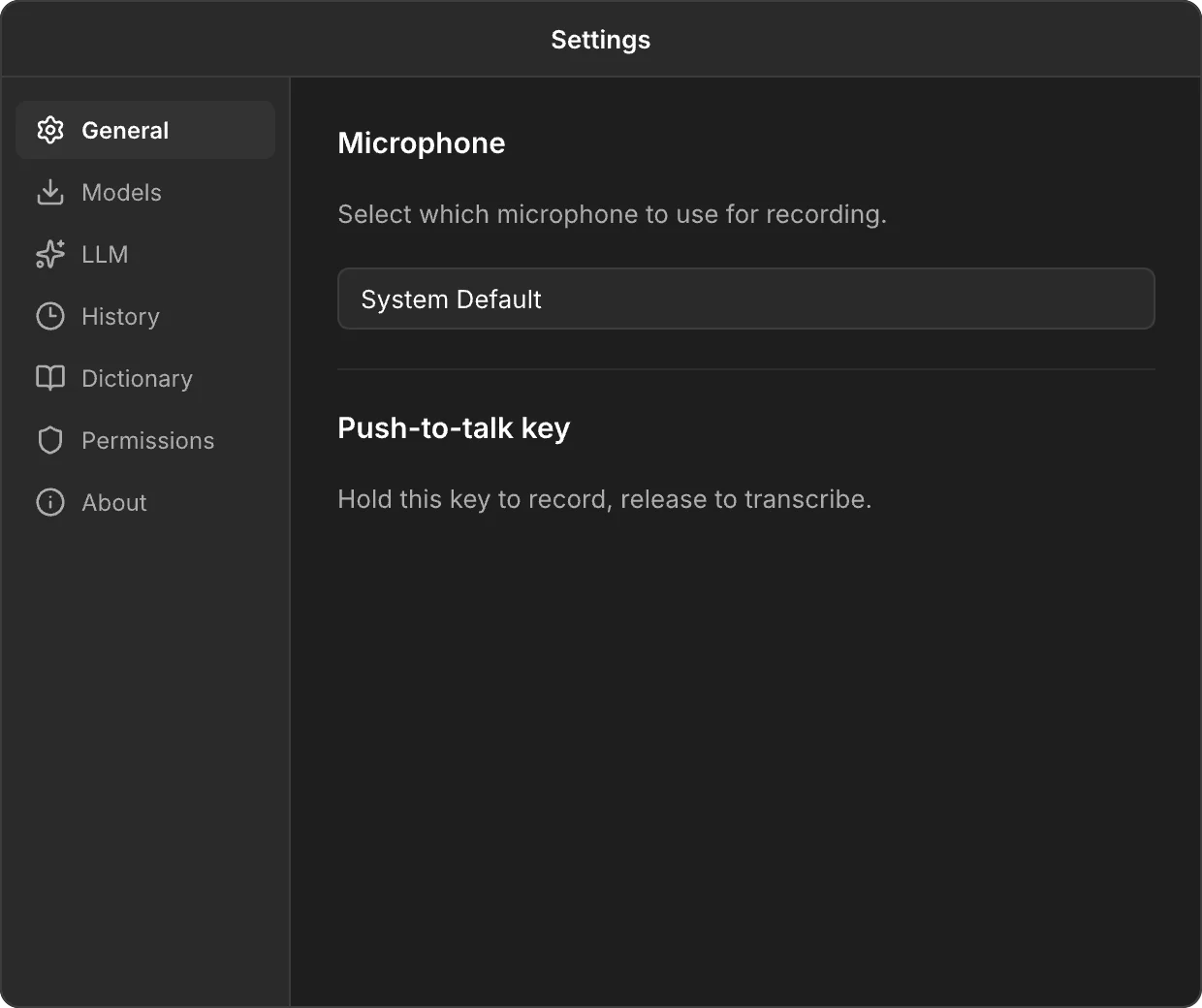
Task: Click the Microphone section heading
Action: tap(421, 142)
